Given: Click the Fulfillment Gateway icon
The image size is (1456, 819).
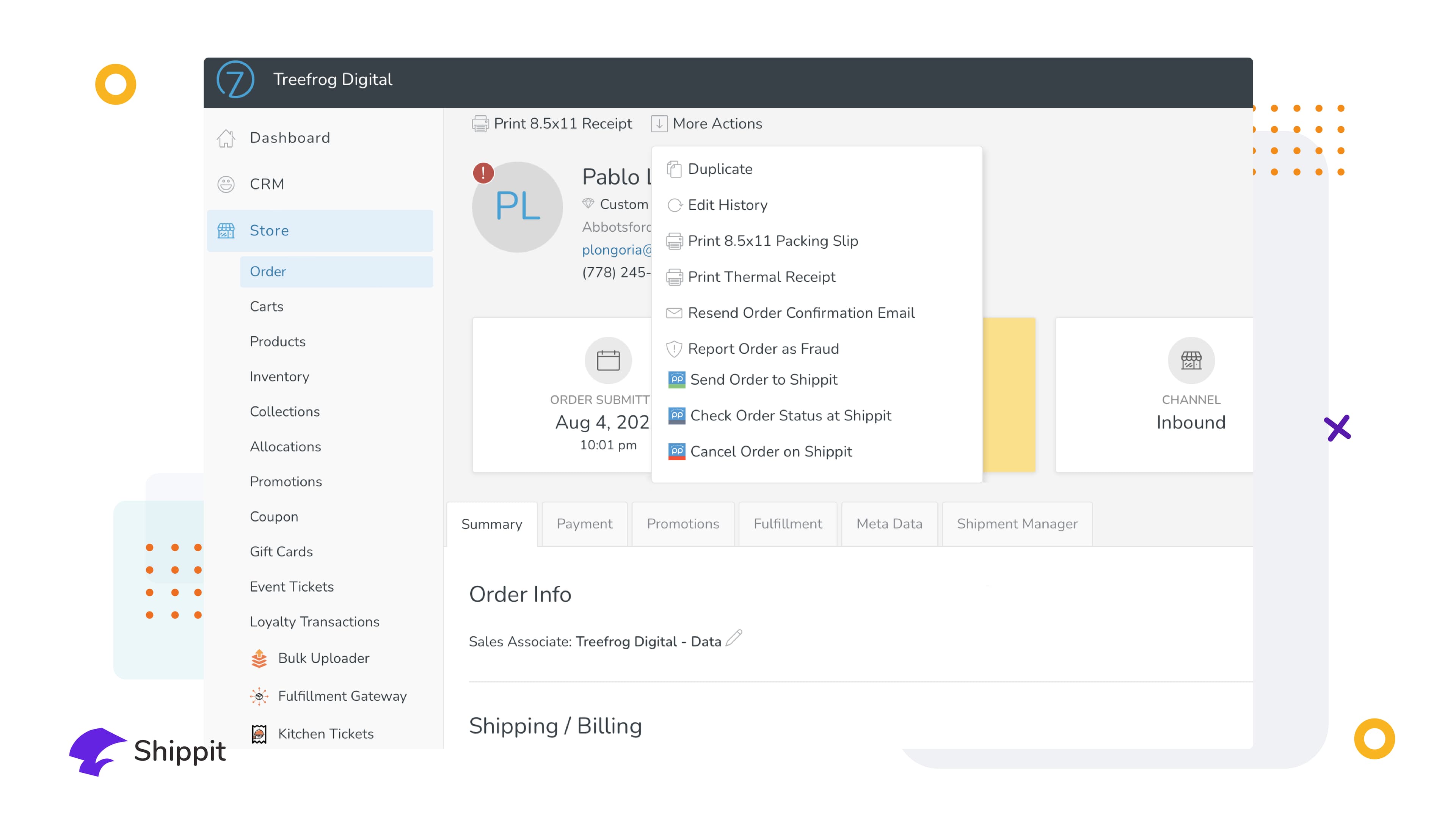Looking at the screenshot, I should coord(259,697).
